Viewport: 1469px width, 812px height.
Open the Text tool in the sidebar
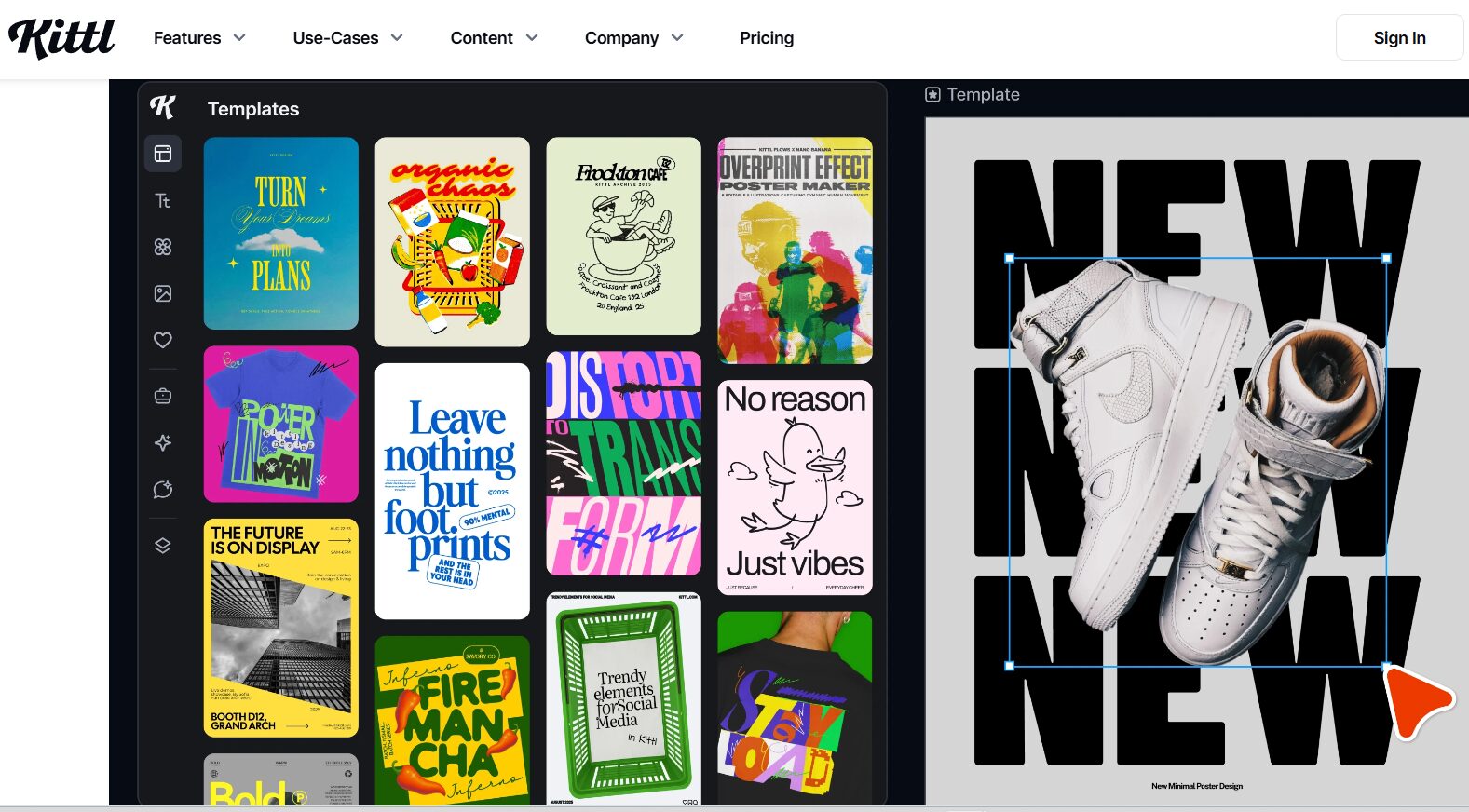pyautogui.click(x=163, y=200)
